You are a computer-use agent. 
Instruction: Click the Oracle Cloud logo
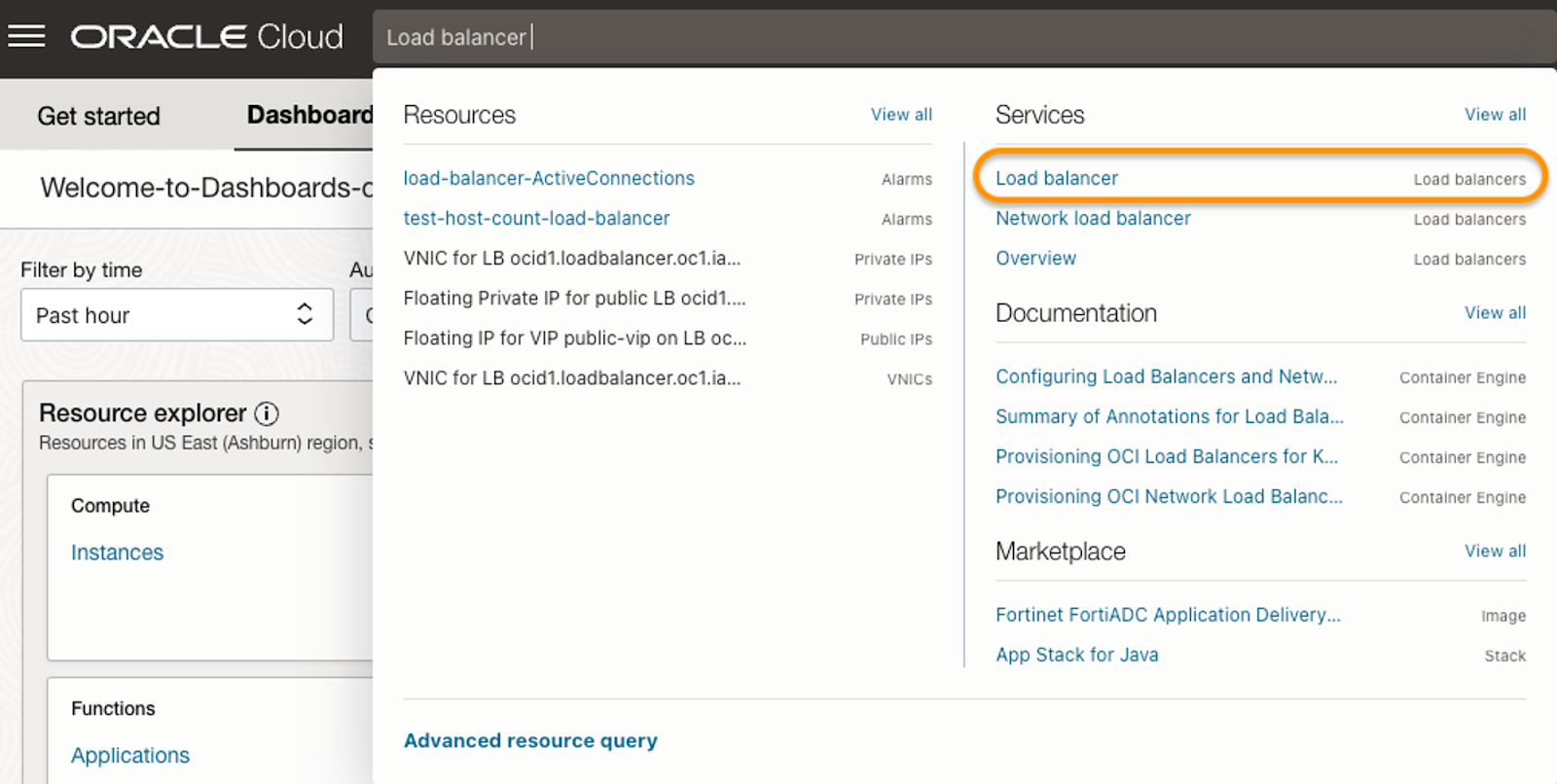pos(207,37)
